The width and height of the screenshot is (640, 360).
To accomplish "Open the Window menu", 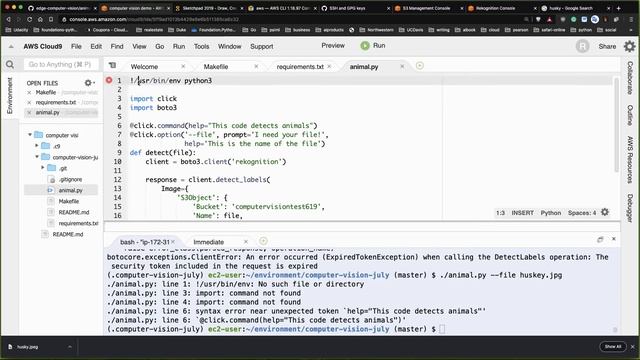I will 229,47.
